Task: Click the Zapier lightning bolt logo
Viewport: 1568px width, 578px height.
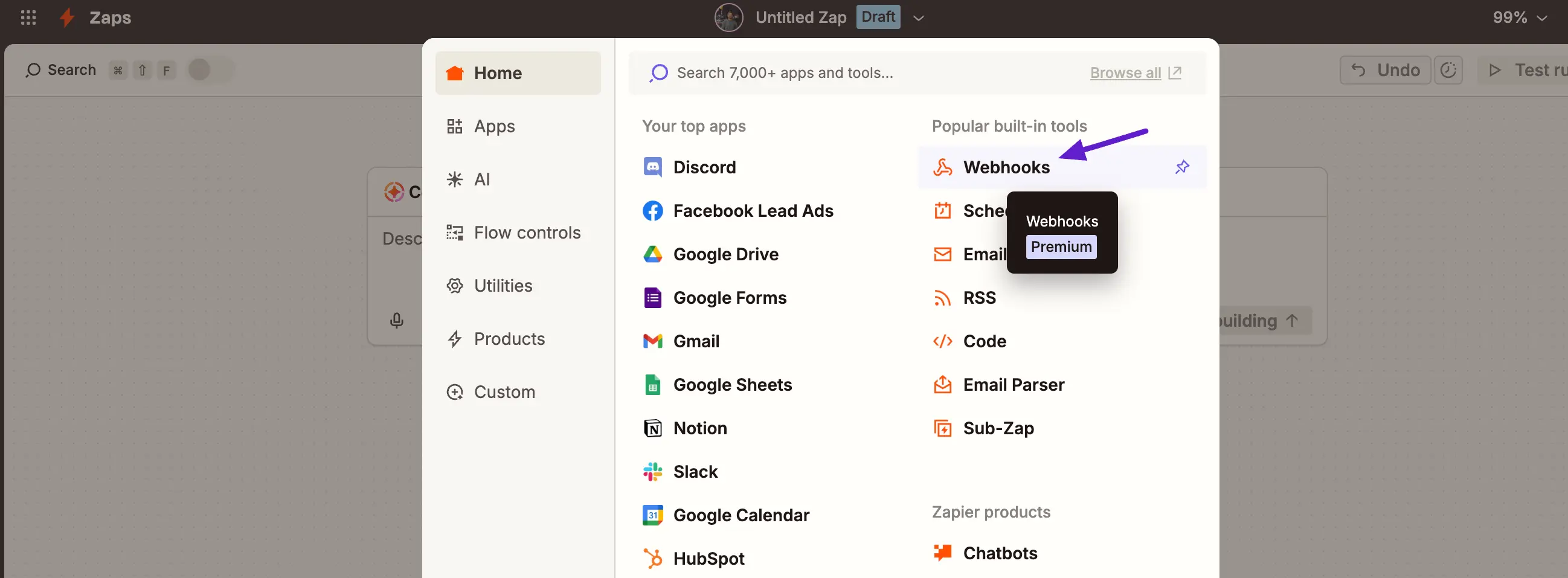Action: pyautogui.click(x=67, y=17)
